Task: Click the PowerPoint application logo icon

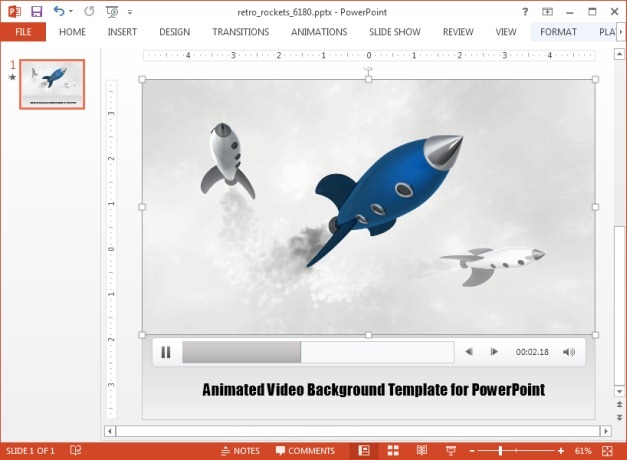Action: click(x=15, y=12)
